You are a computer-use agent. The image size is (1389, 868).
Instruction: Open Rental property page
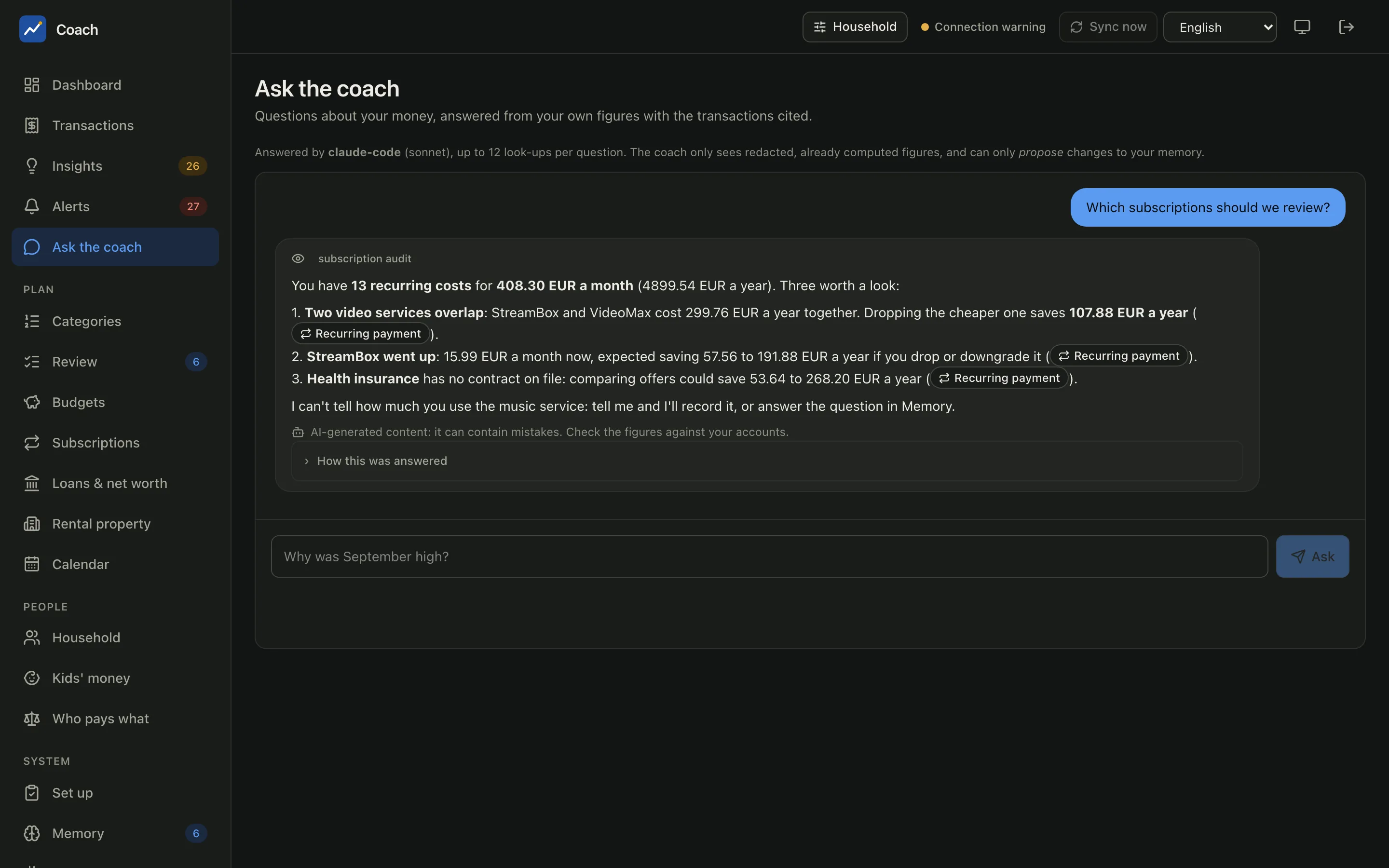(x=115, y=524)
